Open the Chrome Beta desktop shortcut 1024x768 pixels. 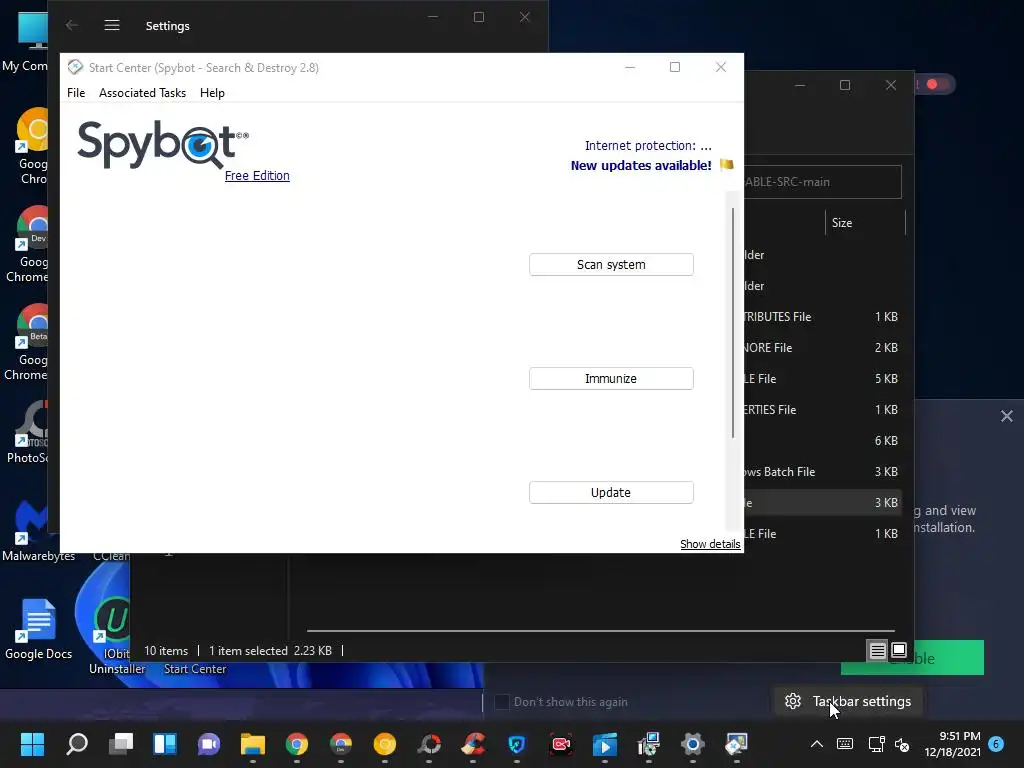pyautogui.click(x=27, y=342)
